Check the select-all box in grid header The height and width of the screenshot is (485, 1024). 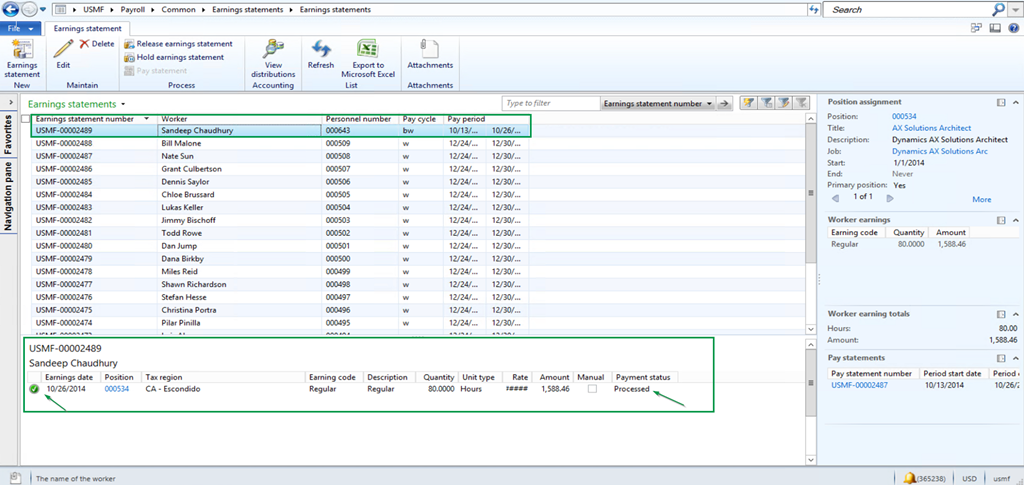coord(26,119)
